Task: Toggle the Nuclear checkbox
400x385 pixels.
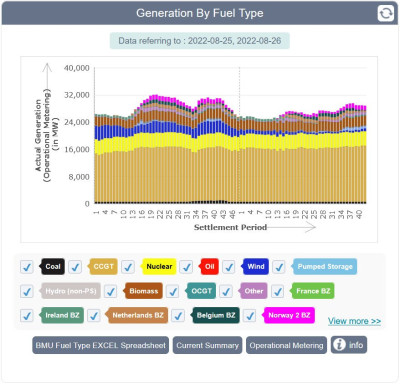Action: 128,267
